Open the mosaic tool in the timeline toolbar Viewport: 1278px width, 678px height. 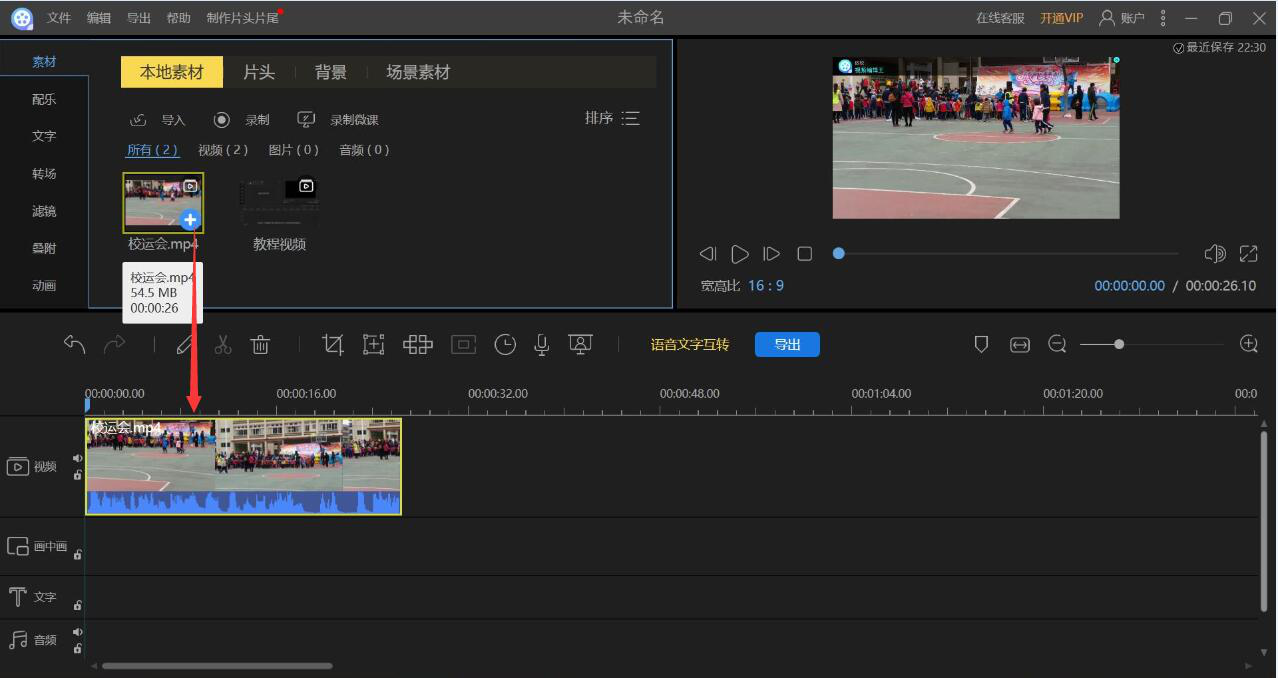pos(417,345)
